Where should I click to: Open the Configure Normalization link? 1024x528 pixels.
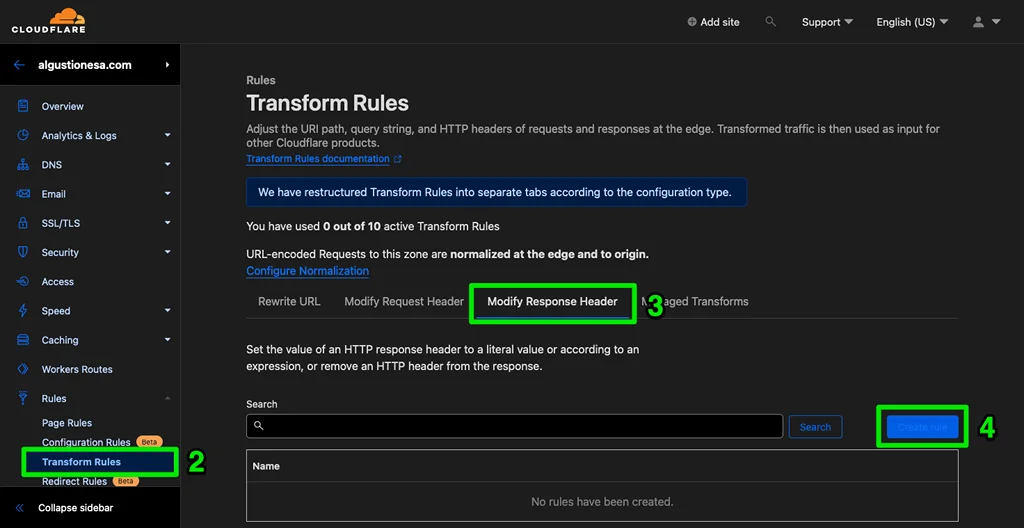click(308, 271)
